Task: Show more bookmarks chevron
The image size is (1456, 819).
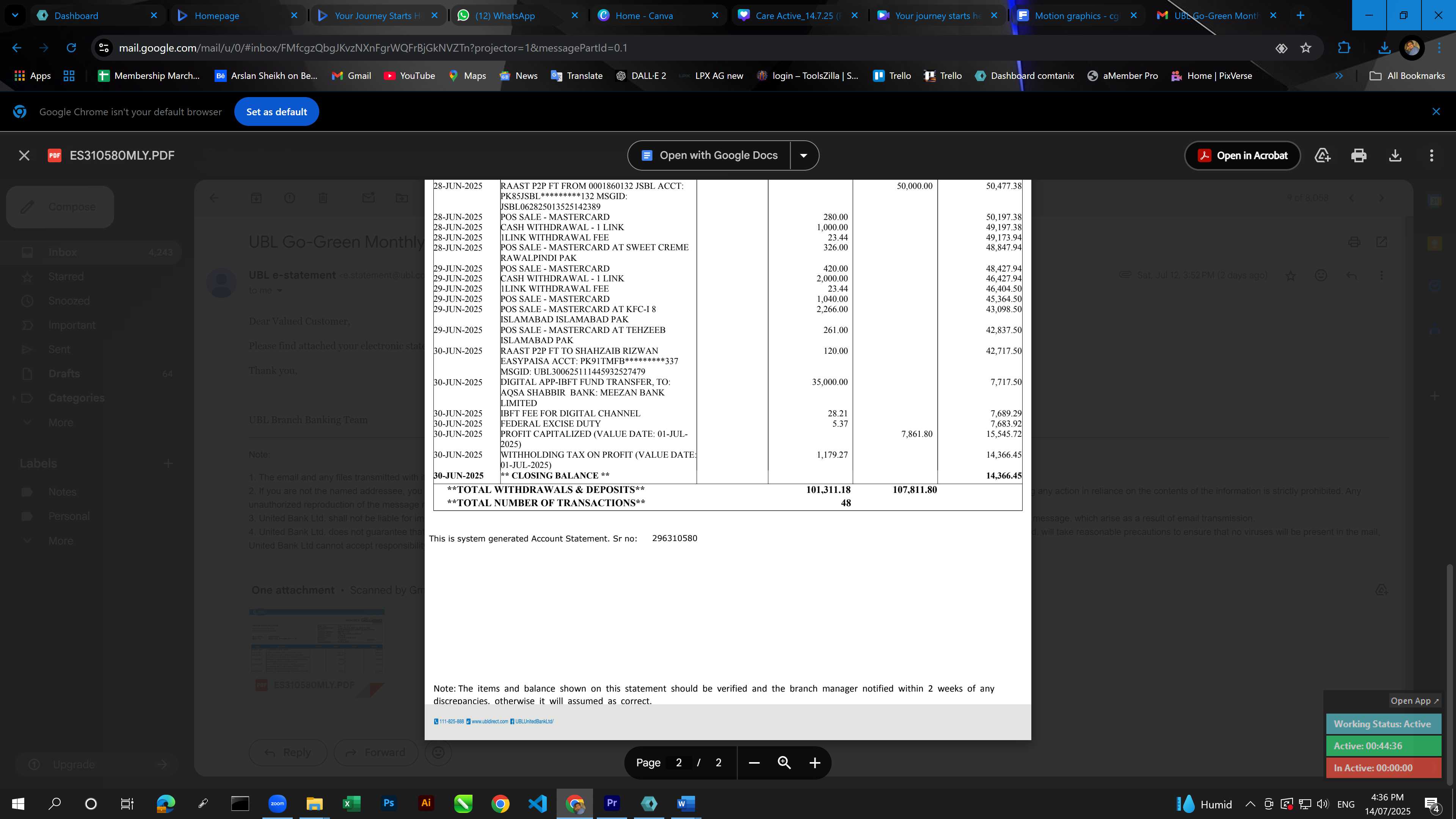Action: point(1338,76)
